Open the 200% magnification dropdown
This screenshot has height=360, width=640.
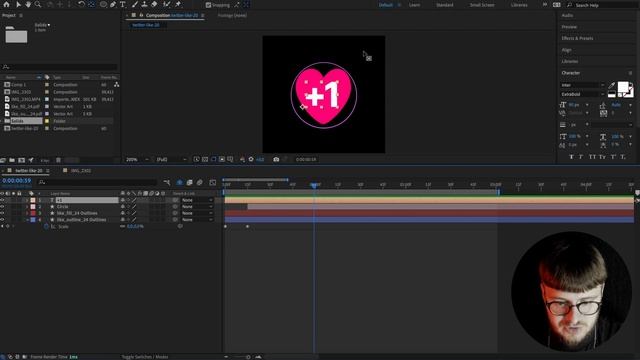click(137, 159)
